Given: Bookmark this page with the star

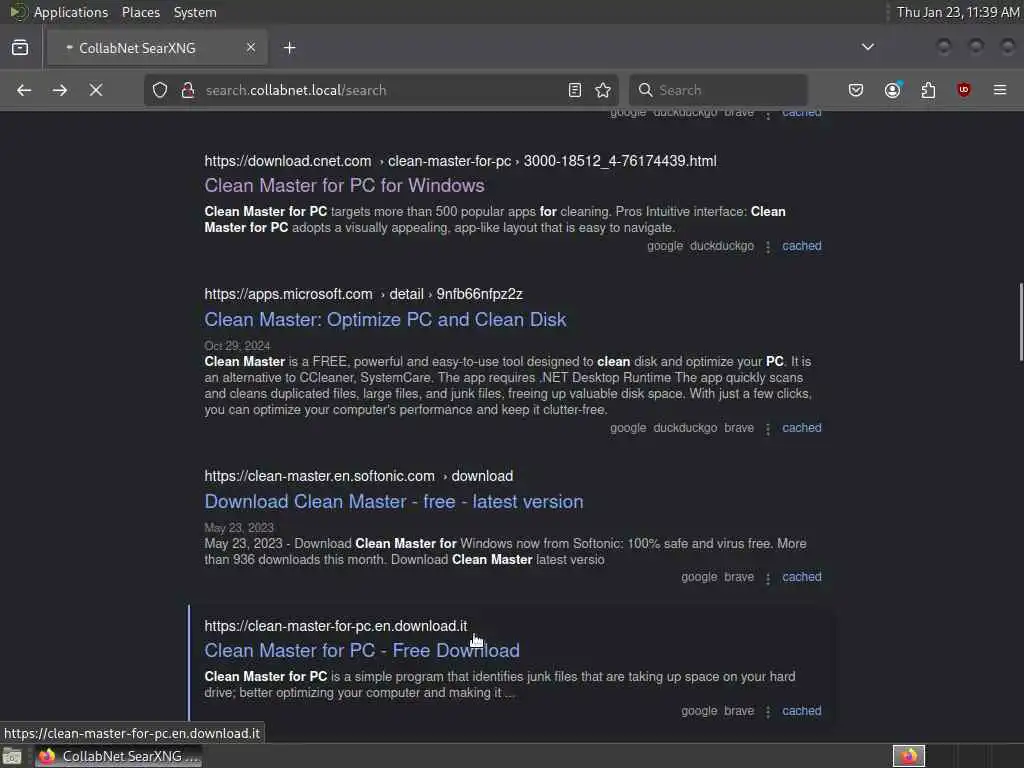Looking at the screenshot, I should pyautogui.click(x=603, y=90).
